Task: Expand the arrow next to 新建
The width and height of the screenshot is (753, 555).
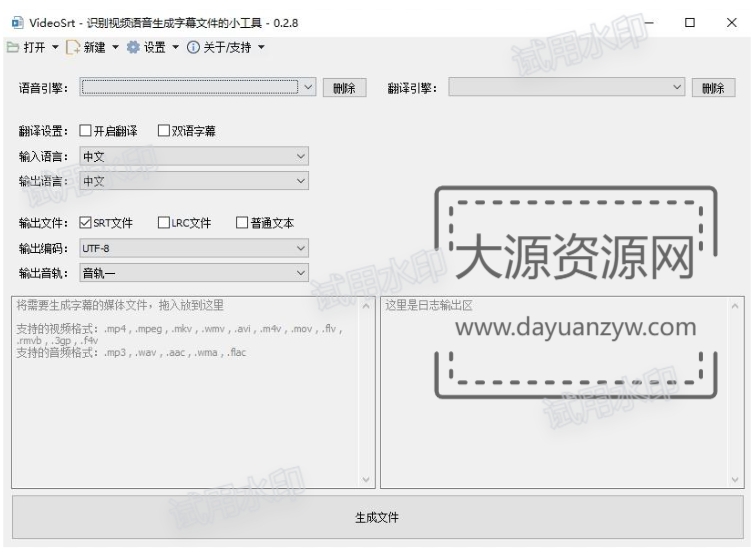Action: tap(115, 47)
